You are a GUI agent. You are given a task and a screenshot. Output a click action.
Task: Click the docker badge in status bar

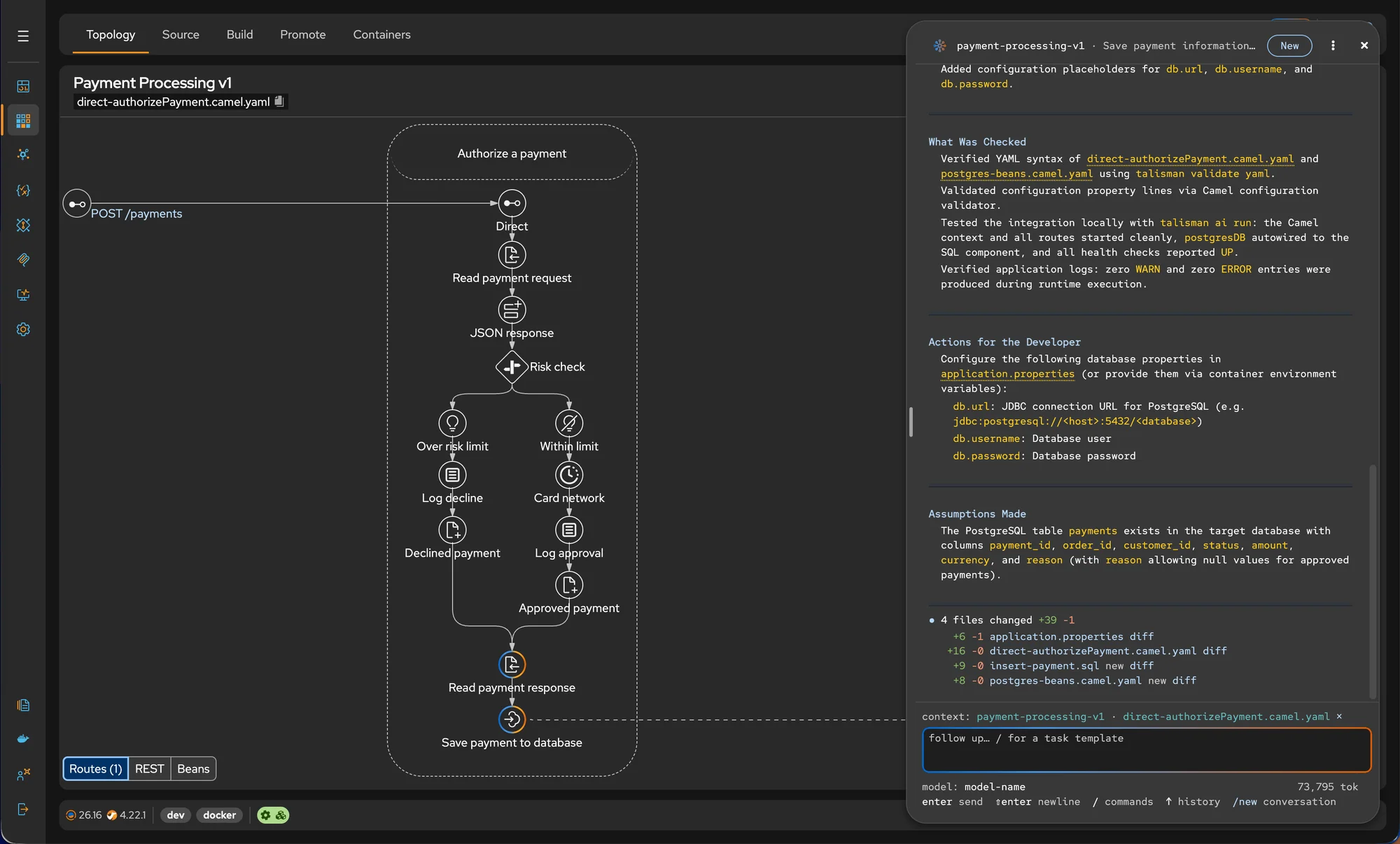click(x=220, y=815)
